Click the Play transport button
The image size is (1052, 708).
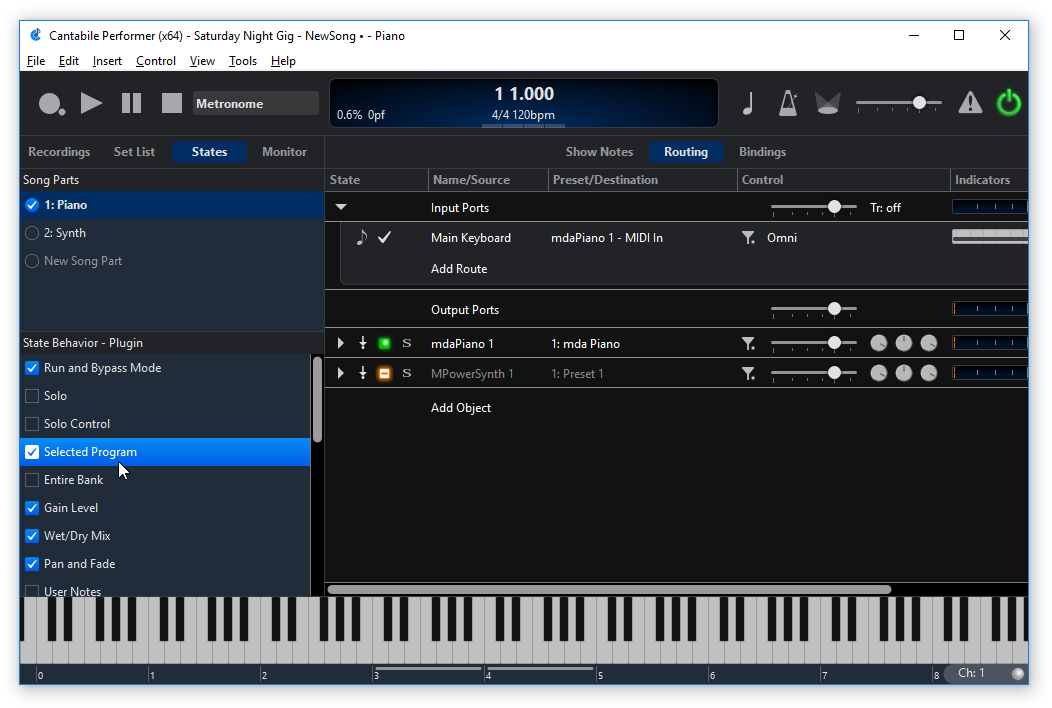(x=91, y=103)
